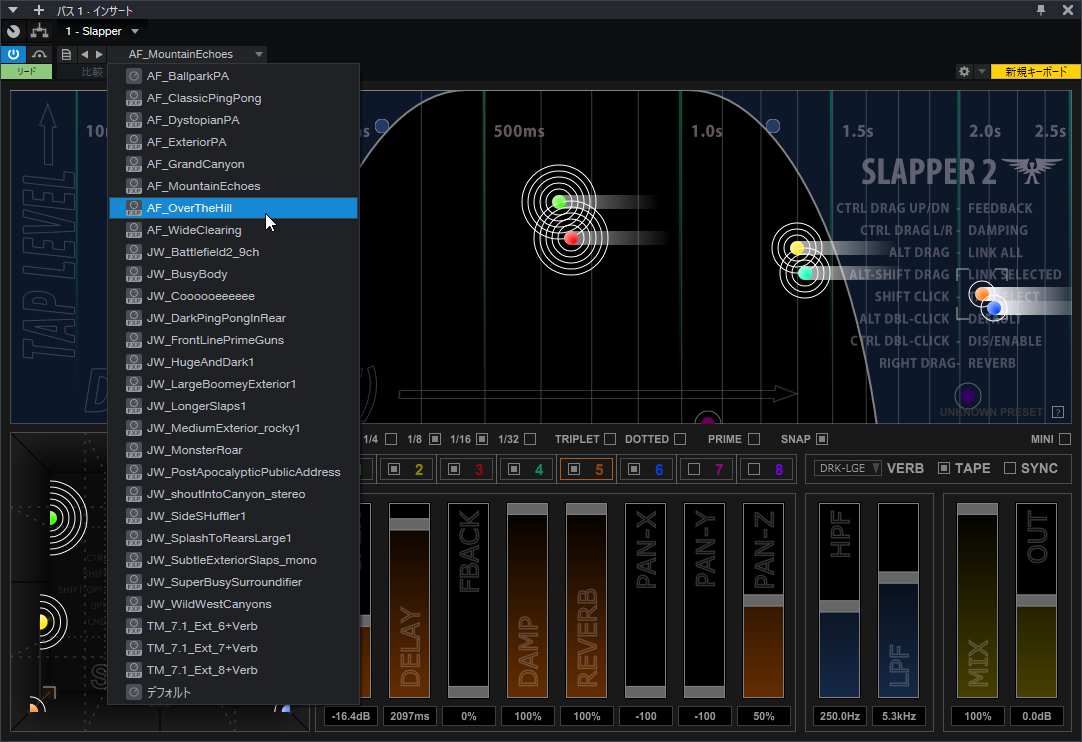Toggle the 1/8 note checkbox

click(435, 439)
